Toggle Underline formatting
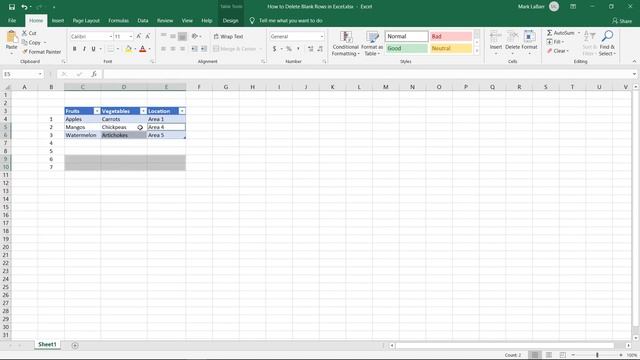Image resolution: width=640 pixels, height=360 pixels. coord(93,49)
